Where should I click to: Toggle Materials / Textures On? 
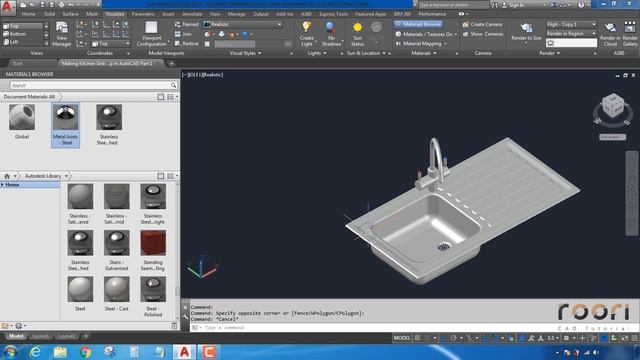pos(426,34)
